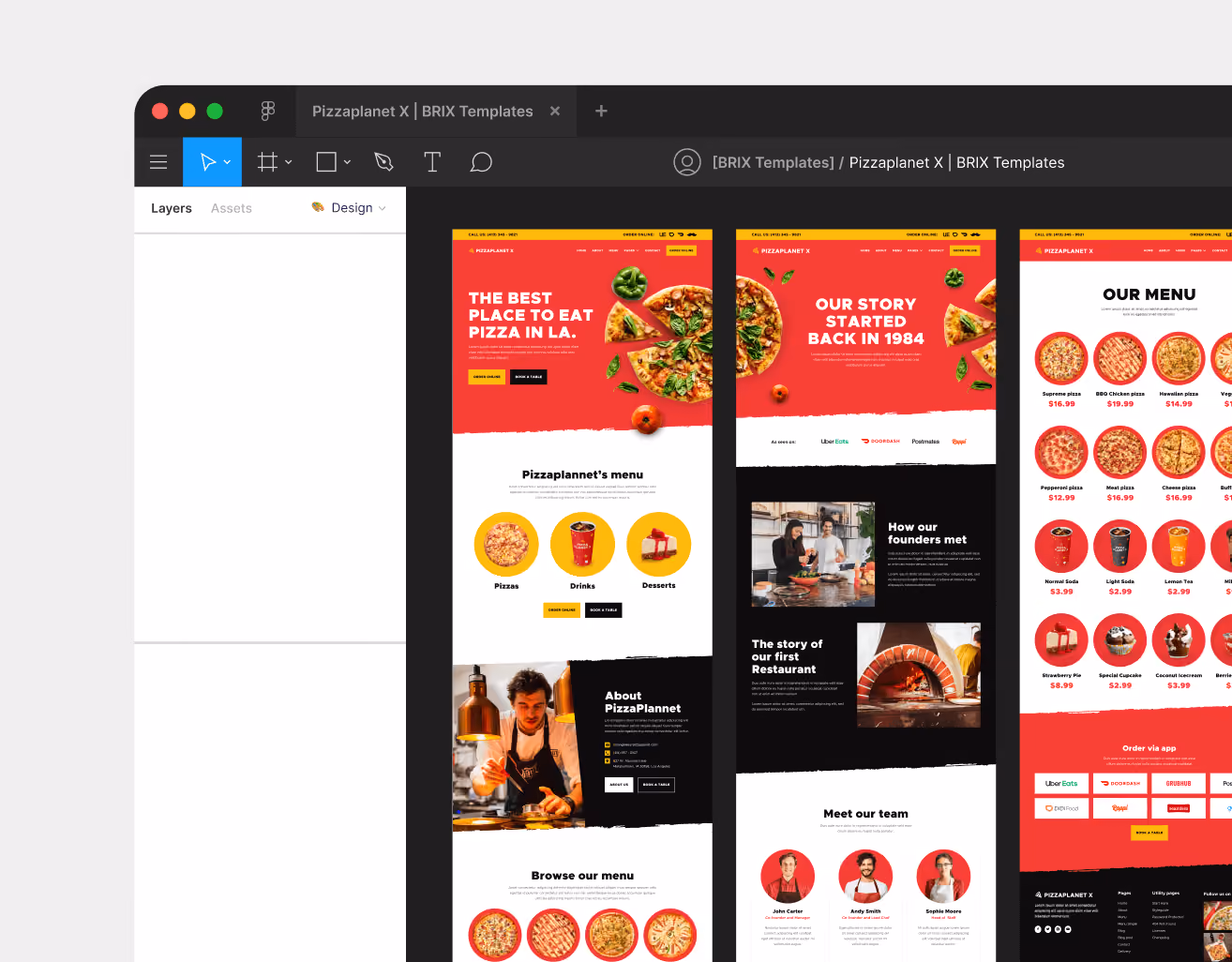Click the Figma home logo icon
Viewport: 1232px width, 962px height.
(x=268, y=111)
